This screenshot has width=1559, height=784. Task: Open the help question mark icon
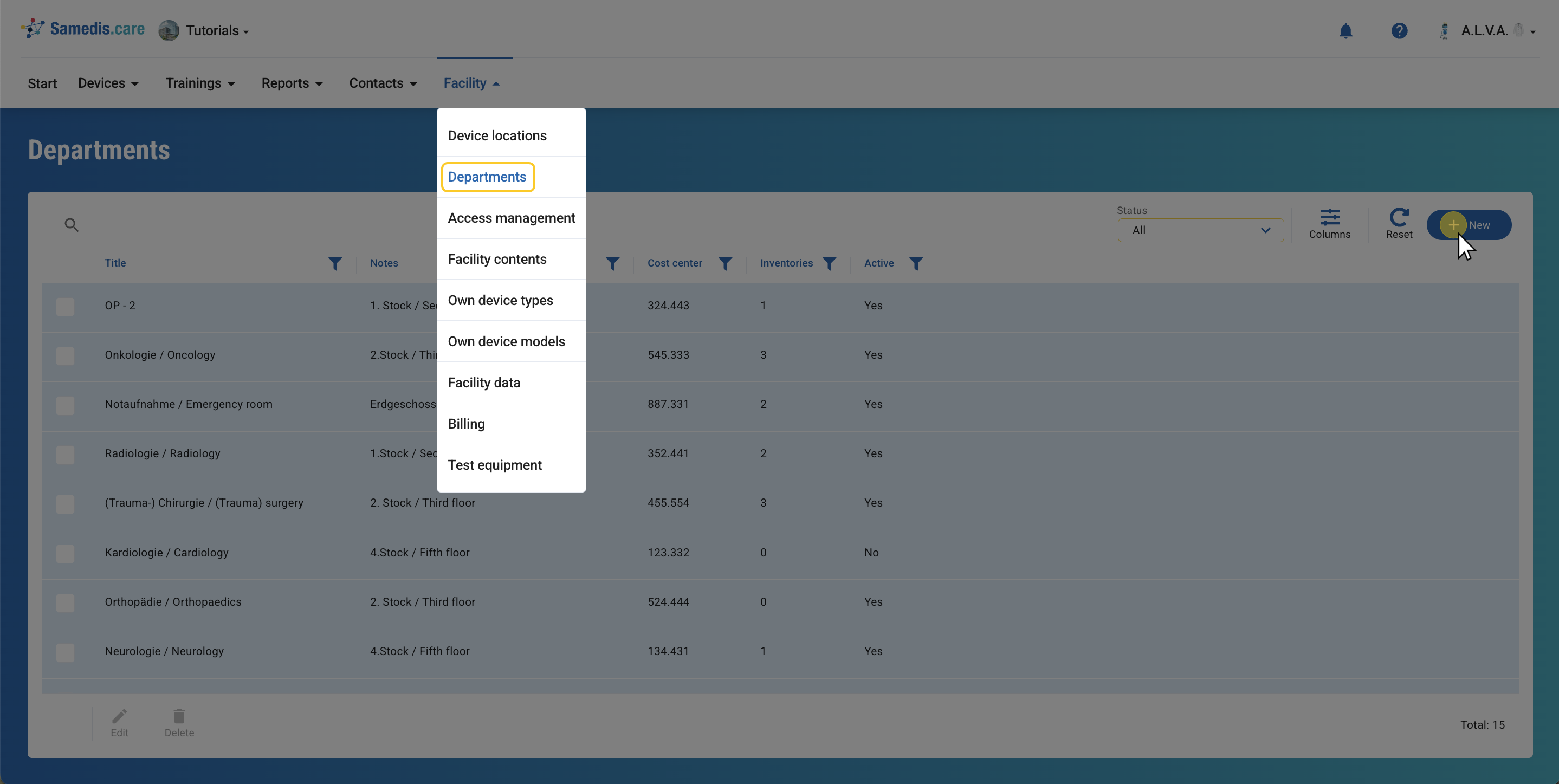(x=1399, y=31)
